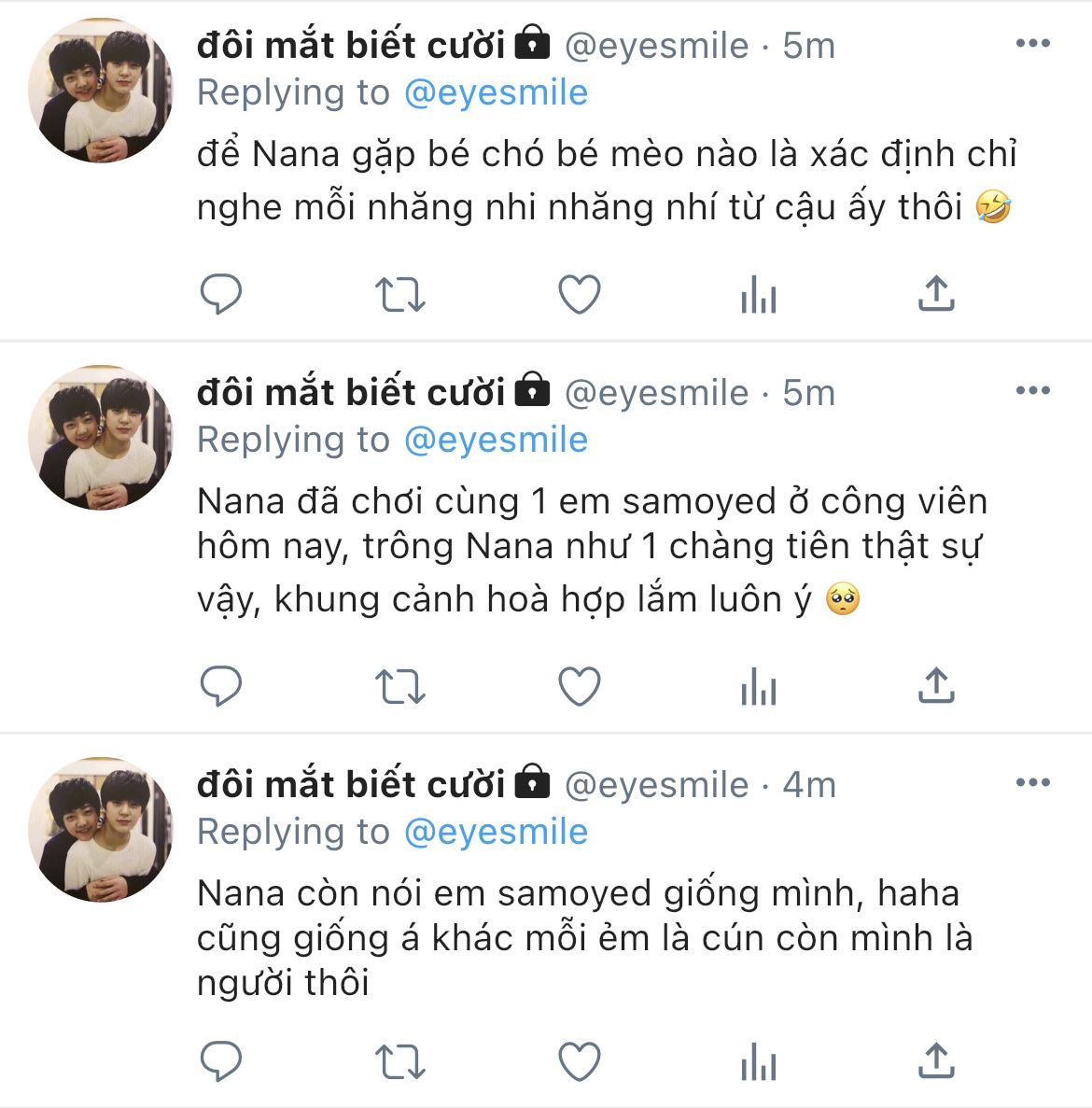1092x1108 pixels.
Task: View analytics for the first tweet
Action: pyautogui.click(x=758, y=297)
